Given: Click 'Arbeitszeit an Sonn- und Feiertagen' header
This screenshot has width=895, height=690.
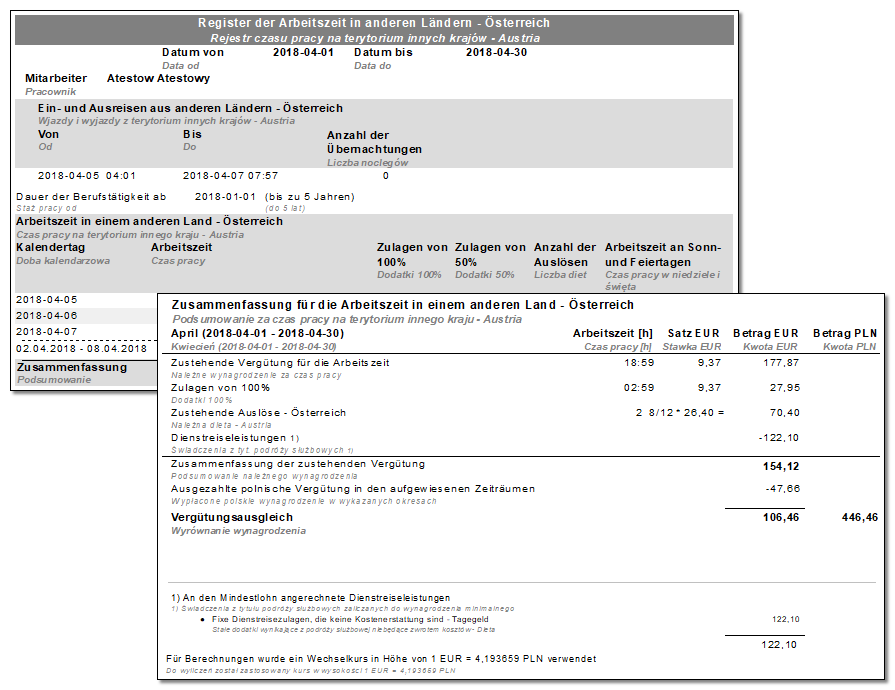Looking at the screenshot, I should pyautogui.click(x=663, y=255).
